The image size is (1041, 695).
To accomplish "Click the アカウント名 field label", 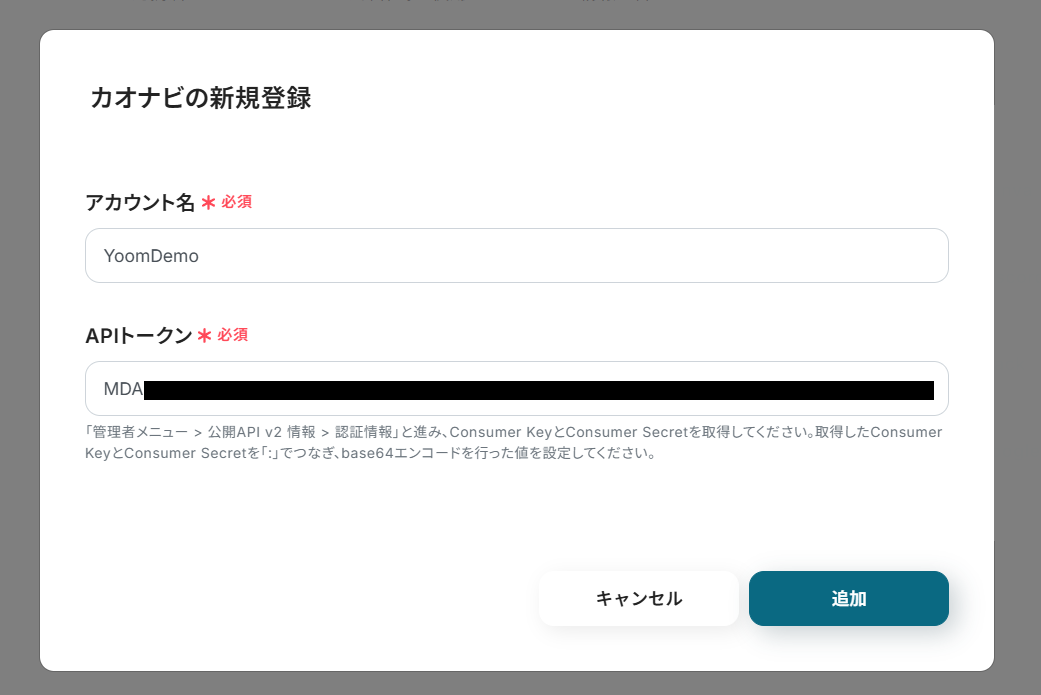I will pyautogui.click(x=140, y=202).
